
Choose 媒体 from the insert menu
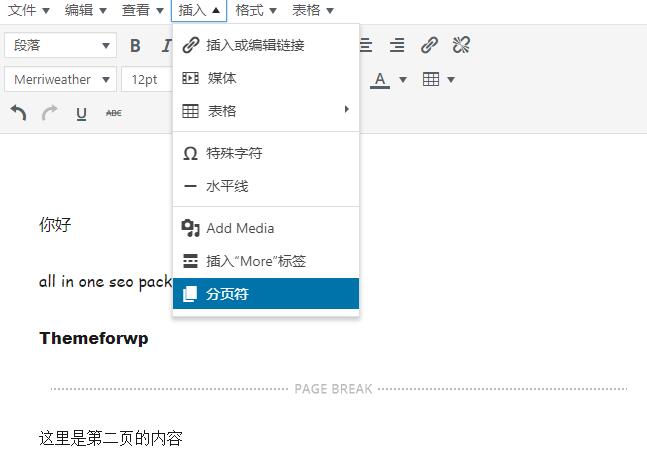(266, 78)
